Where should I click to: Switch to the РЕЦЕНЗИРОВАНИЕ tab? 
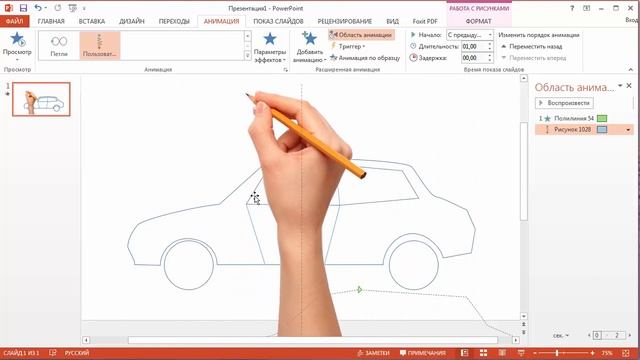344,21
